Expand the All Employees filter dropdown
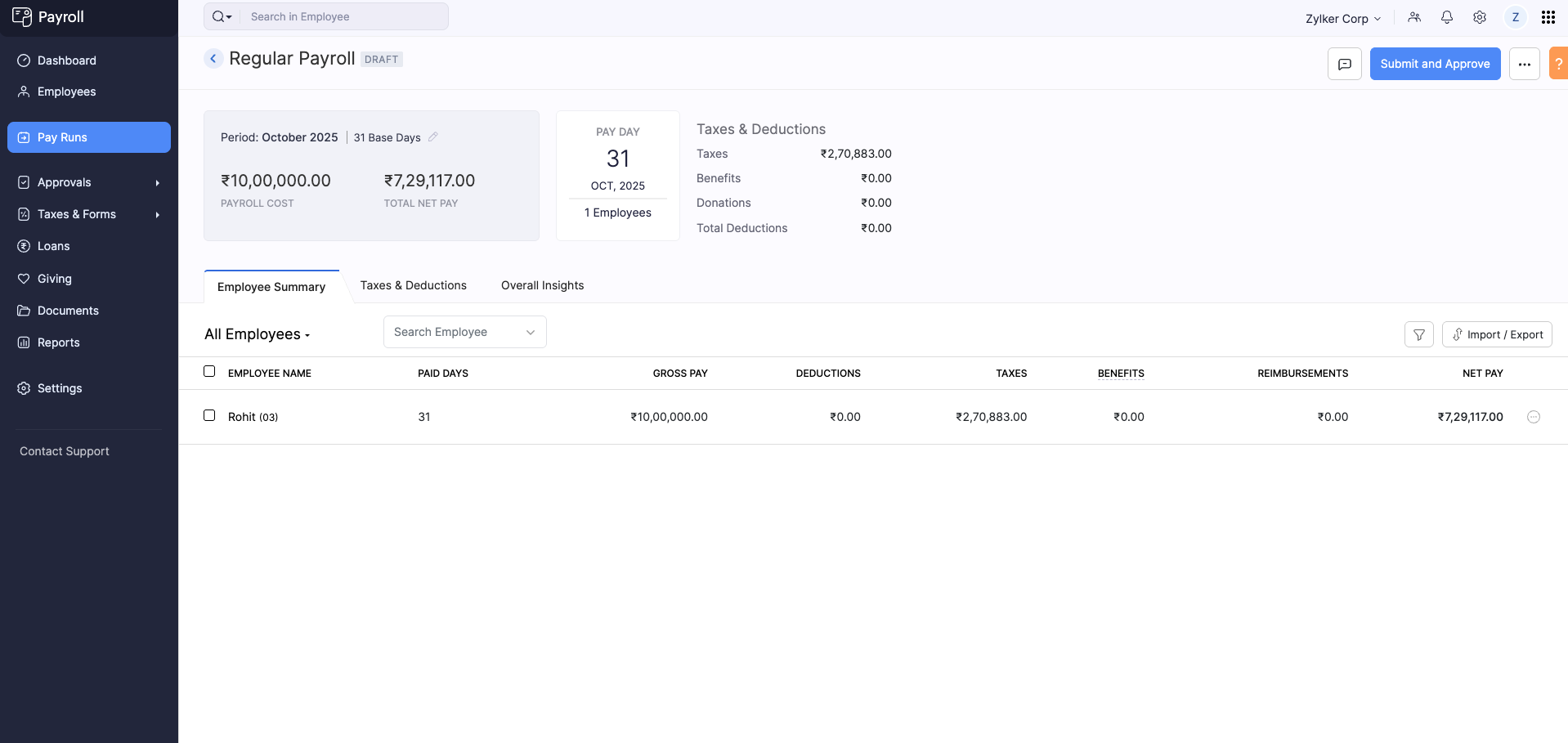This screenshot has height=743, width=1568. coord(258,334)
